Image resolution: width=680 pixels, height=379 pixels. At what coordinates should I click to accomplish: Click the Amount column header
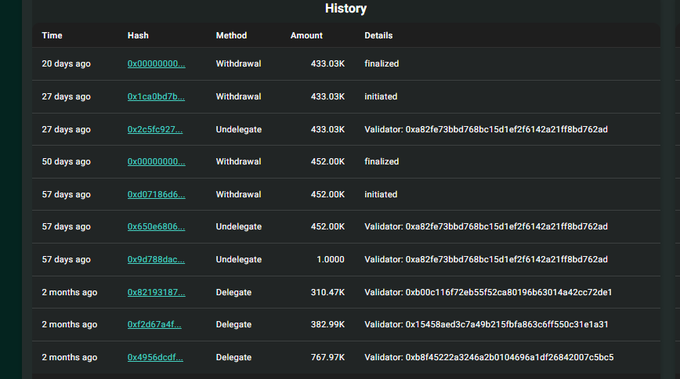pos(307,36)
